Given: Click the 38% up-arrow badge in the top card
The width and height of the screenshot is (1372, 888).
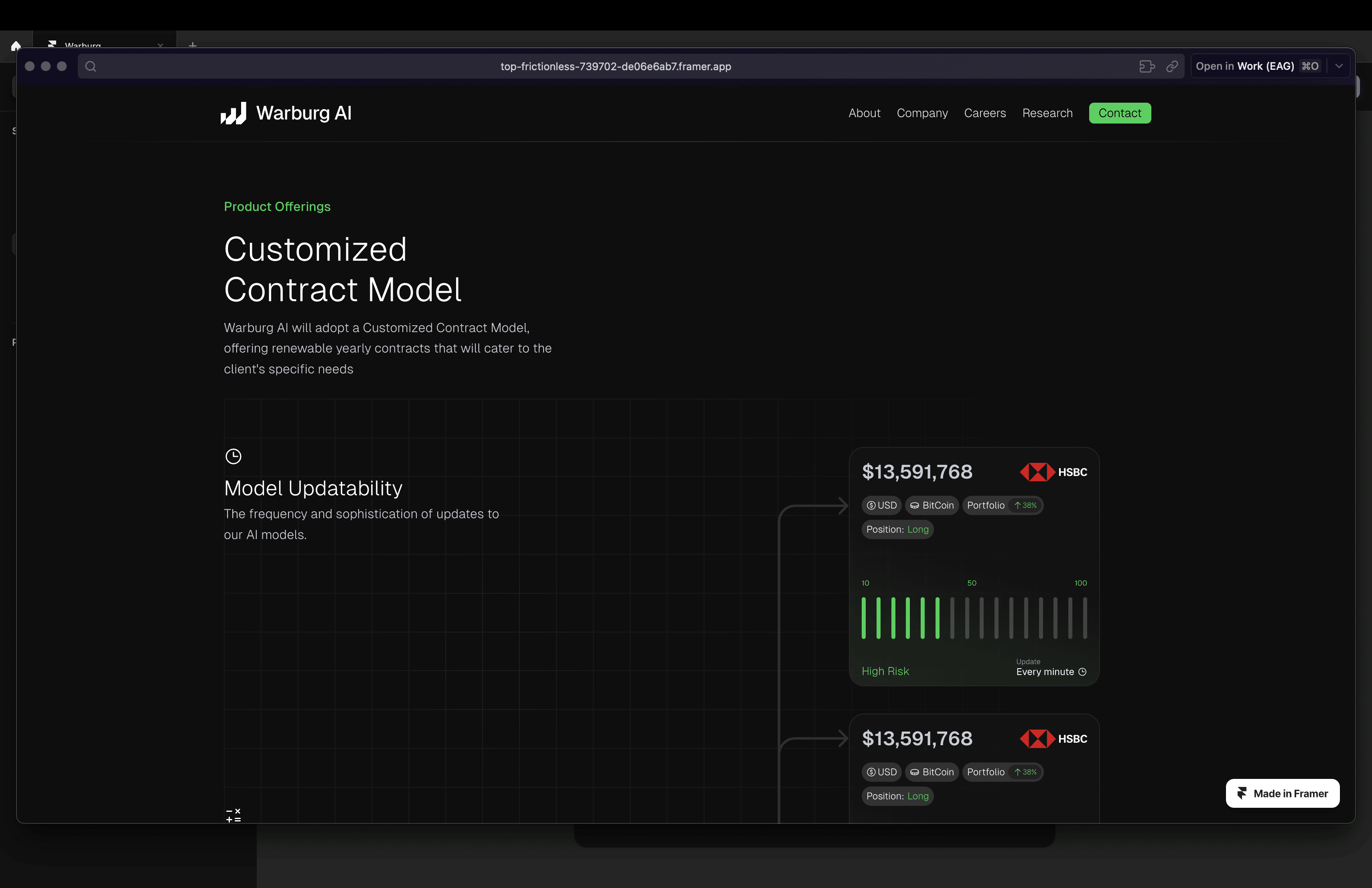Looking at the screenshot, I should click(x=1025, y=505).
